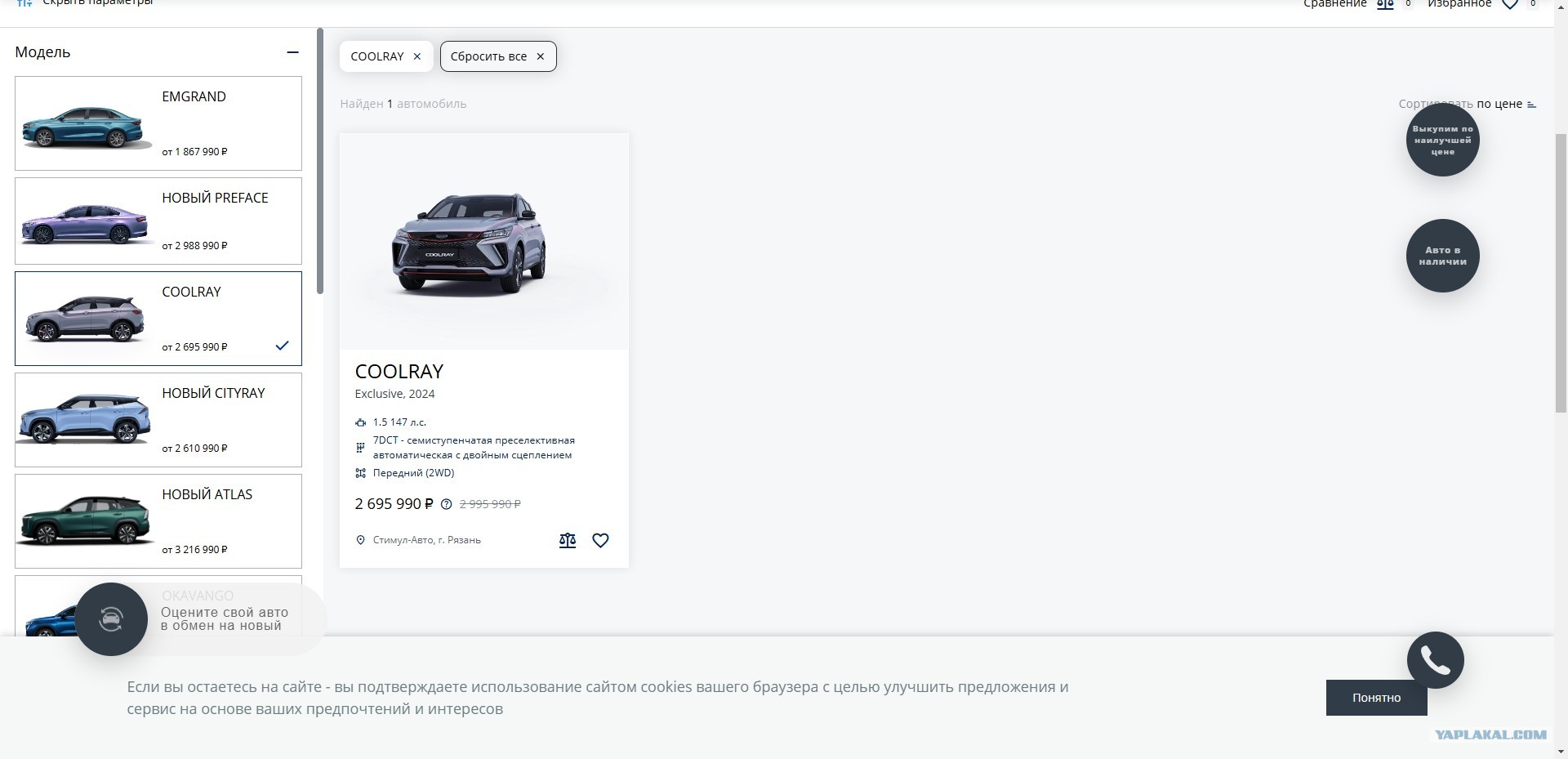Click the Стимул-Авто, г. Рязань dealer text
This screenshot has height=759, width=1568.
click(x=427, y=540)
